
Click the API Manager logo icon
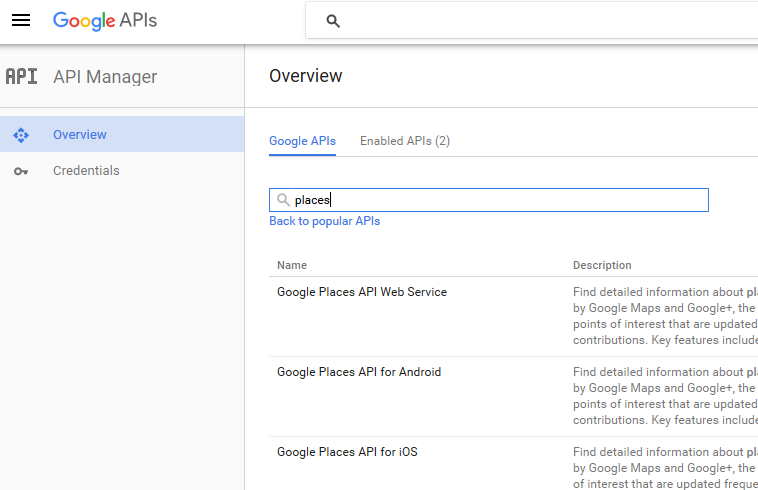[22, 77]
